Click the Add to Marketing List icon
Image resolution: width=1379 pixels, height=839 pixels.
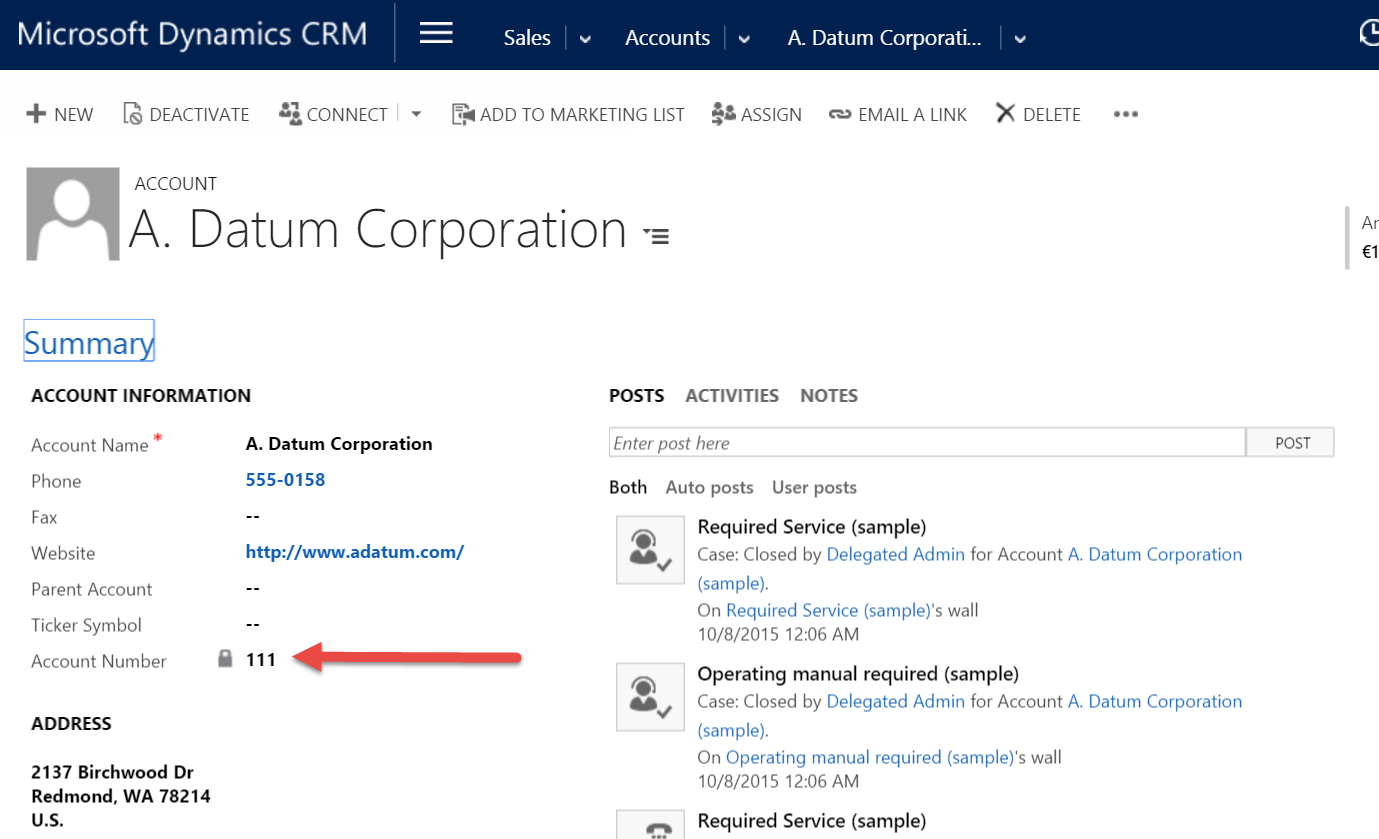point(463,114)
